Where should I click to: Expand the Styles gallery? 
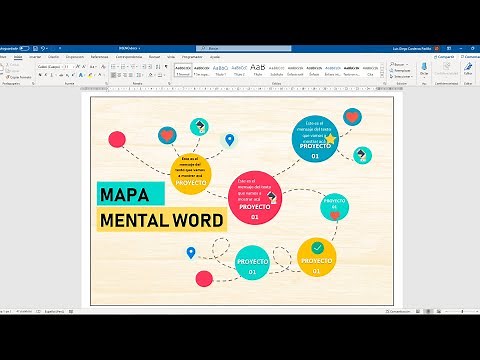pos(382,76)
